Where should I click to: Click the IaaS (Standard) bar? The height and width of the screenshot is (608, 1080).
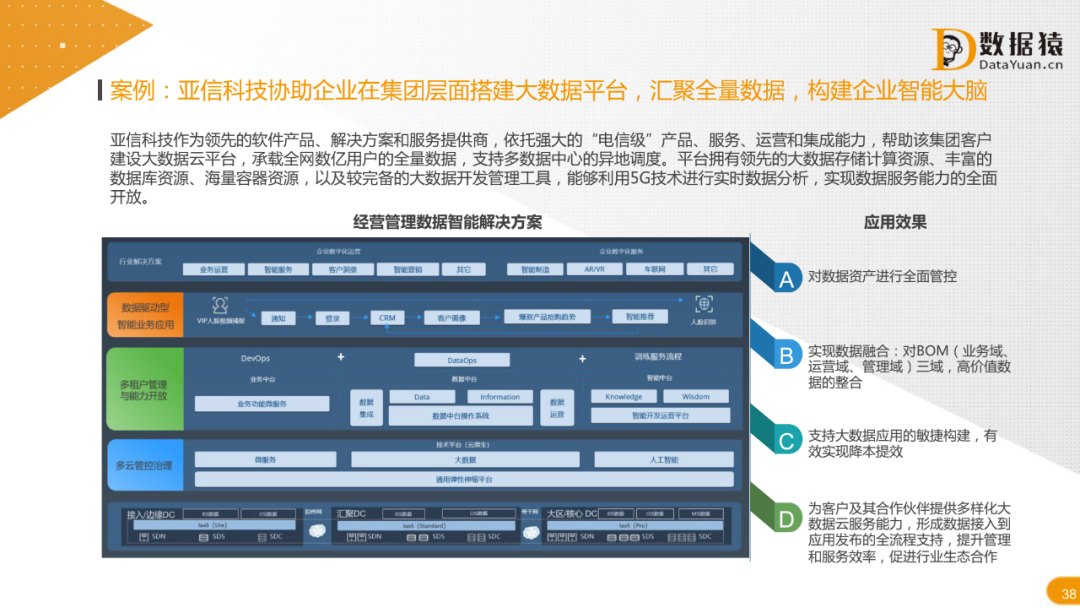[x=426, y=525]
